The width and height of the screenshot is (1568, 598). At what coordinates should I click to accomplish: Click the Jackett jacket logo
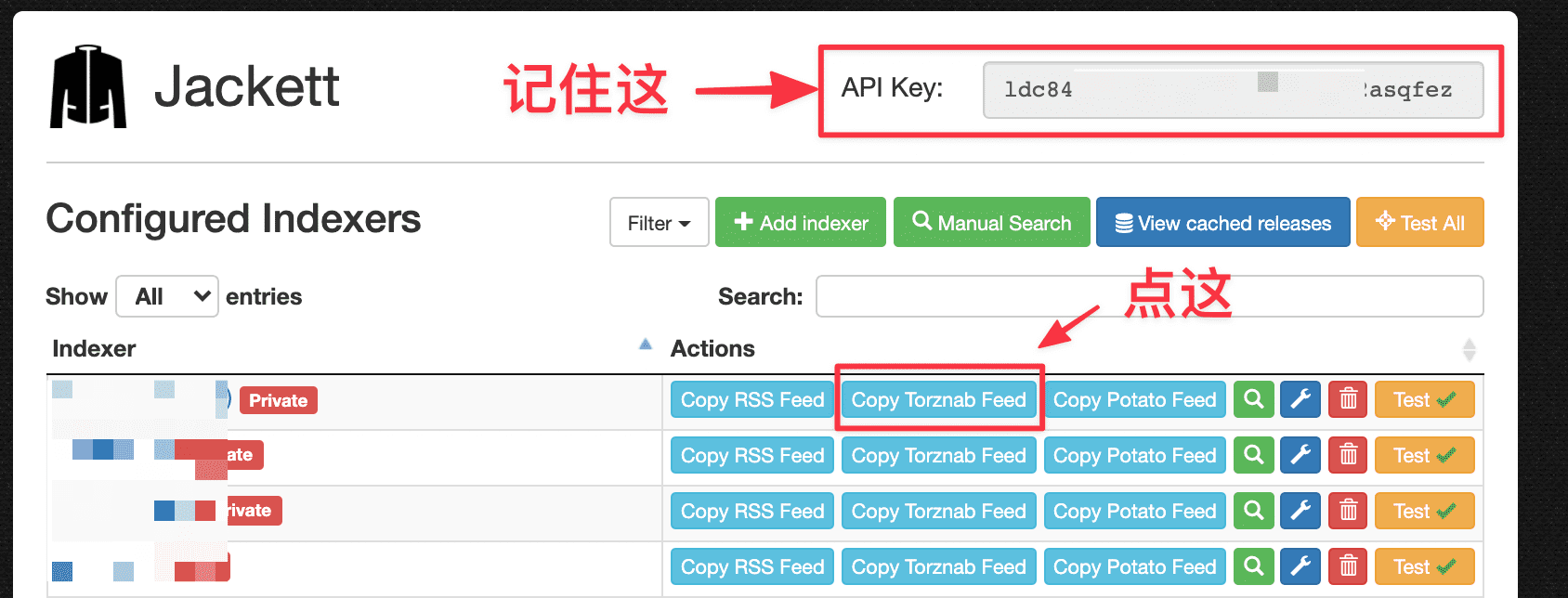87,87
